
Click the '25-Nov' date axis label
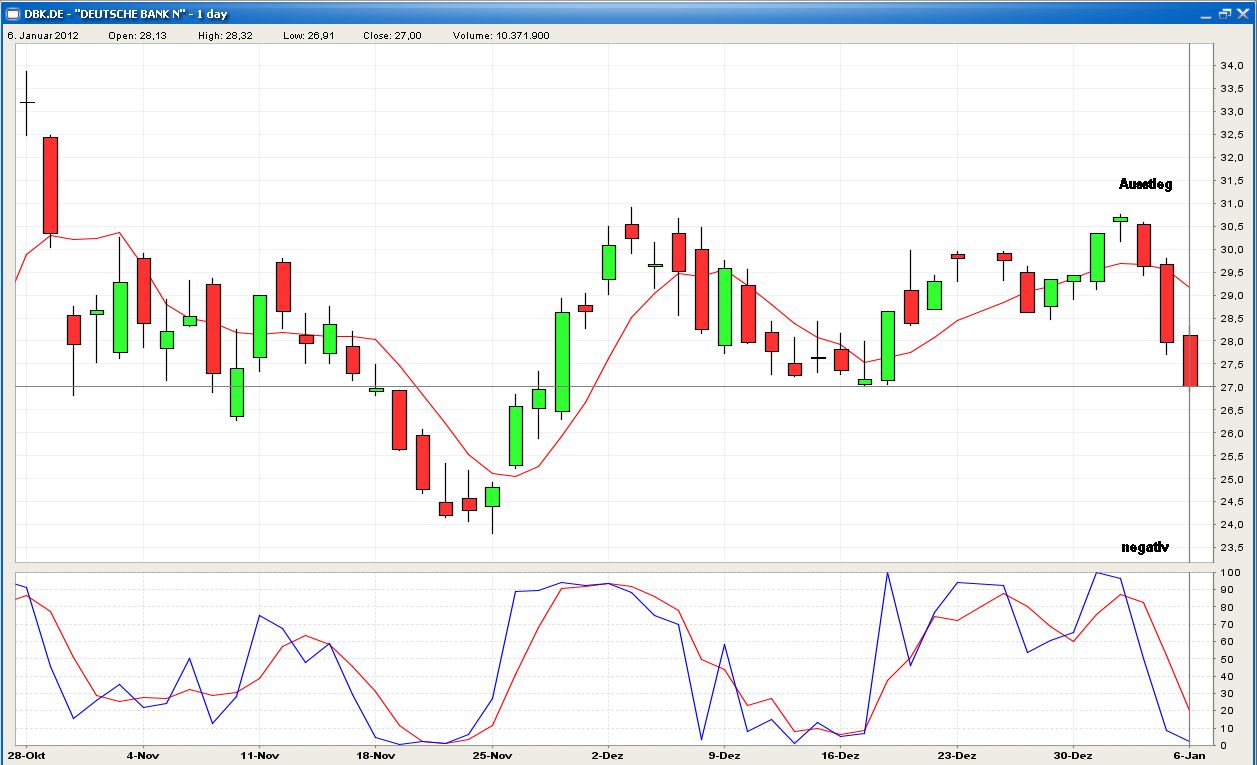pos(493,755)
